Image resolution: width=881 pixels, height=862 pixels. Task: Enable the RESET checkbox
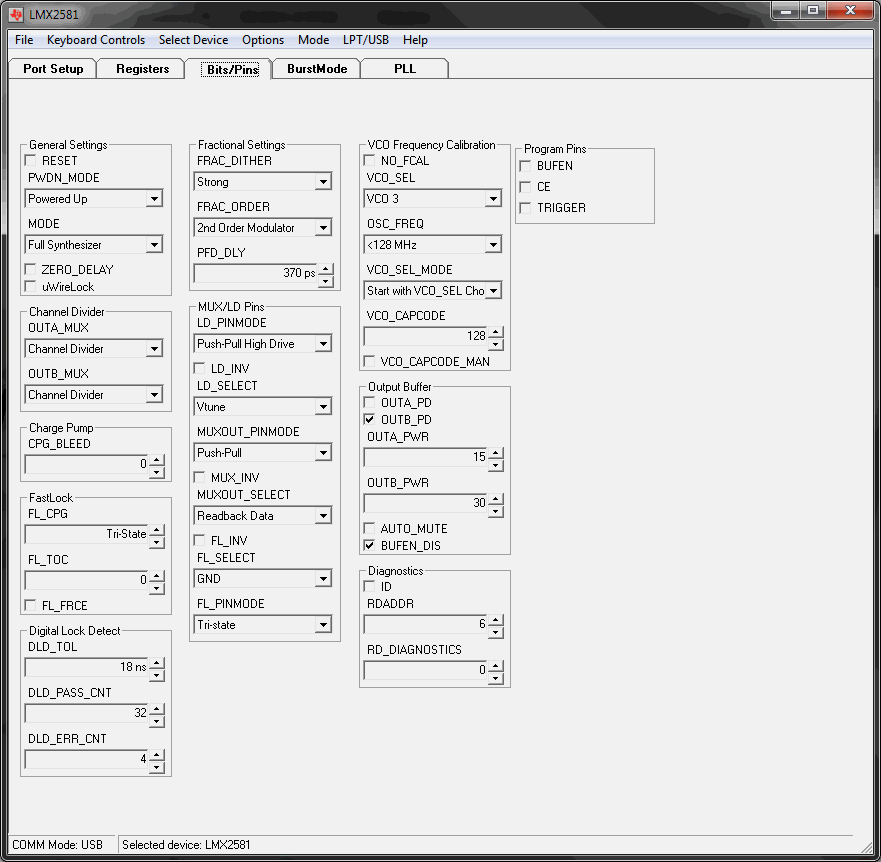pyautogui.click(x=31, y=161)
